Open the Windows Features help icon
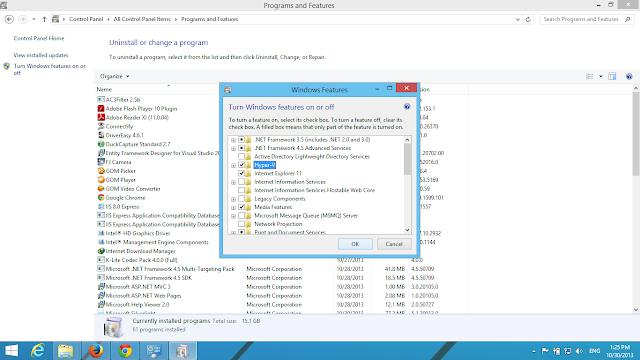The width and height of the screenshot is (640, 360). (x=407, y=107)
